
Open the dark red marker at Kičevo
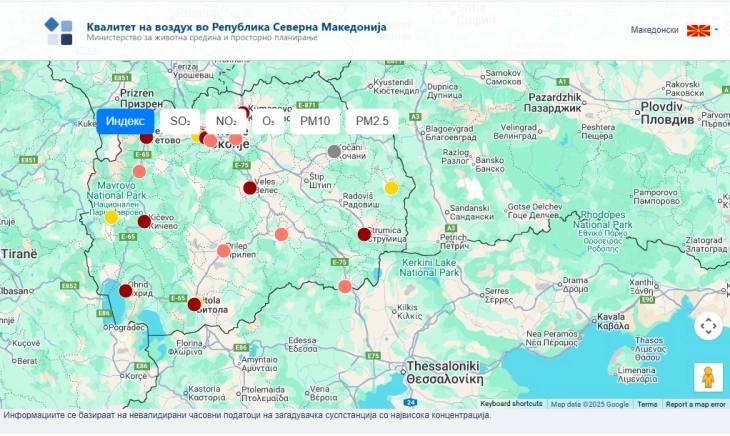144,222
